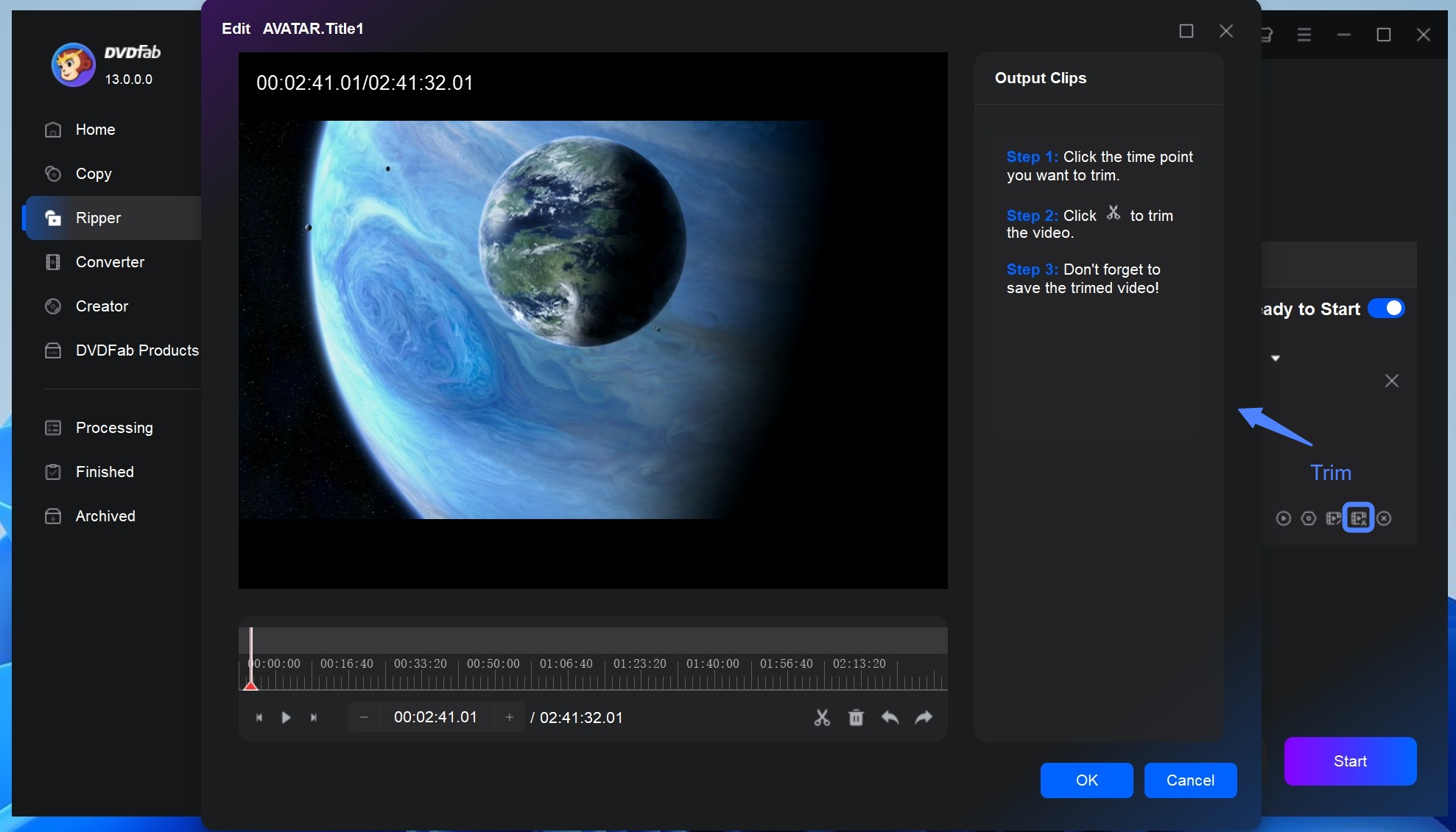Open the hamburger menu in main window
This screenshot has width=1456, height=832.
(x=1304, y=35)
